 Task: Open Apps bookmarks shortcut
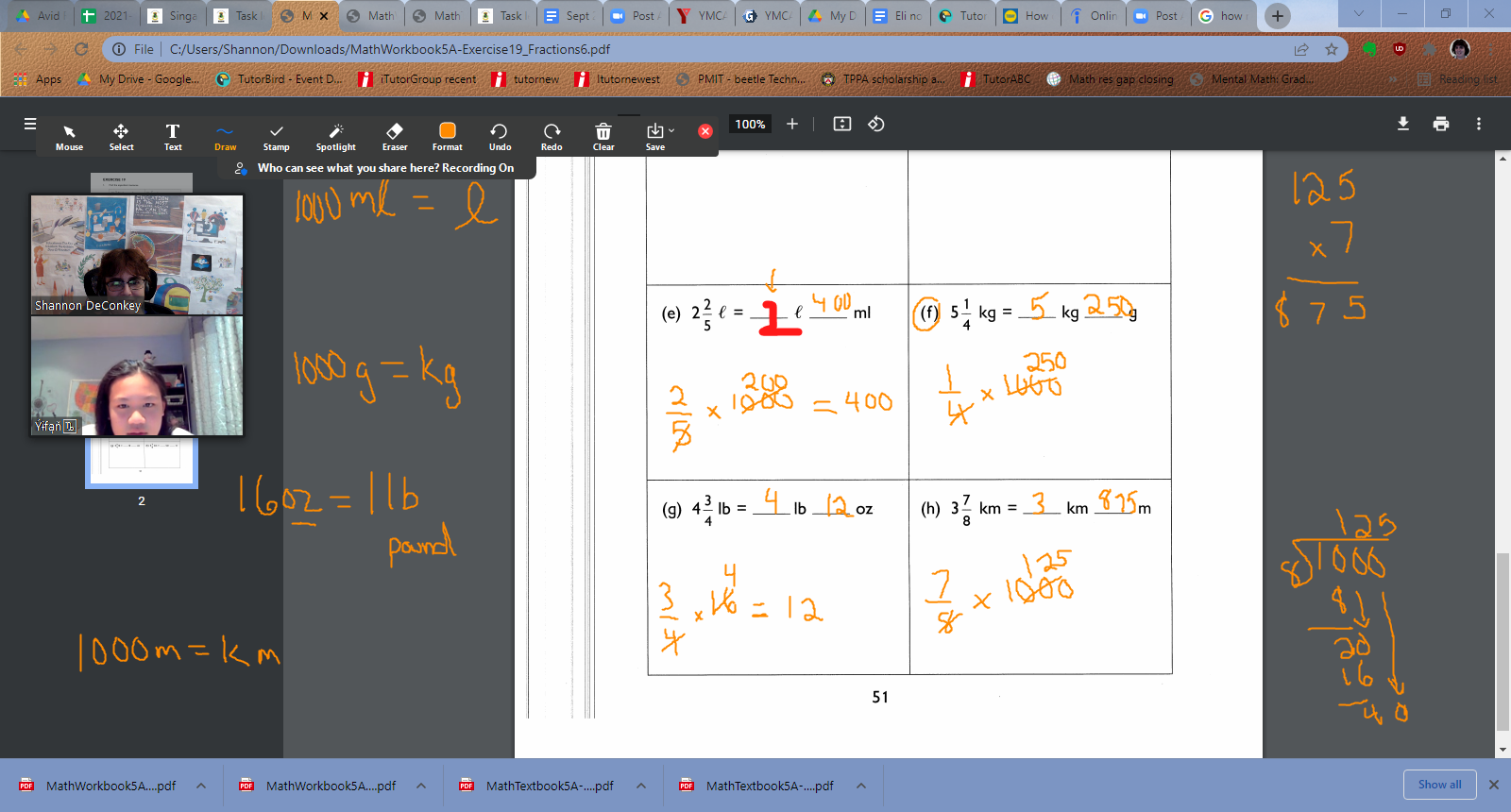(39, 79)
